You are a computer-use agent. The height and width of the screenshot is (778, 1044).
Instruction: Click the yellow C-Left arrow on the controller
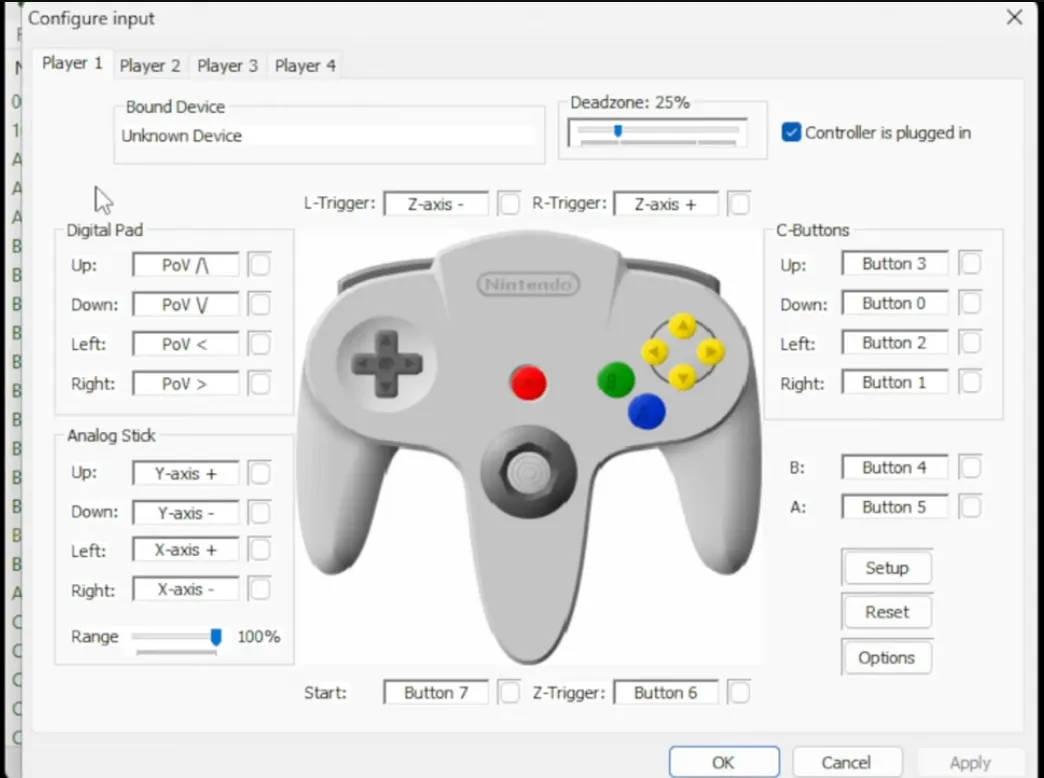point(654,352)
